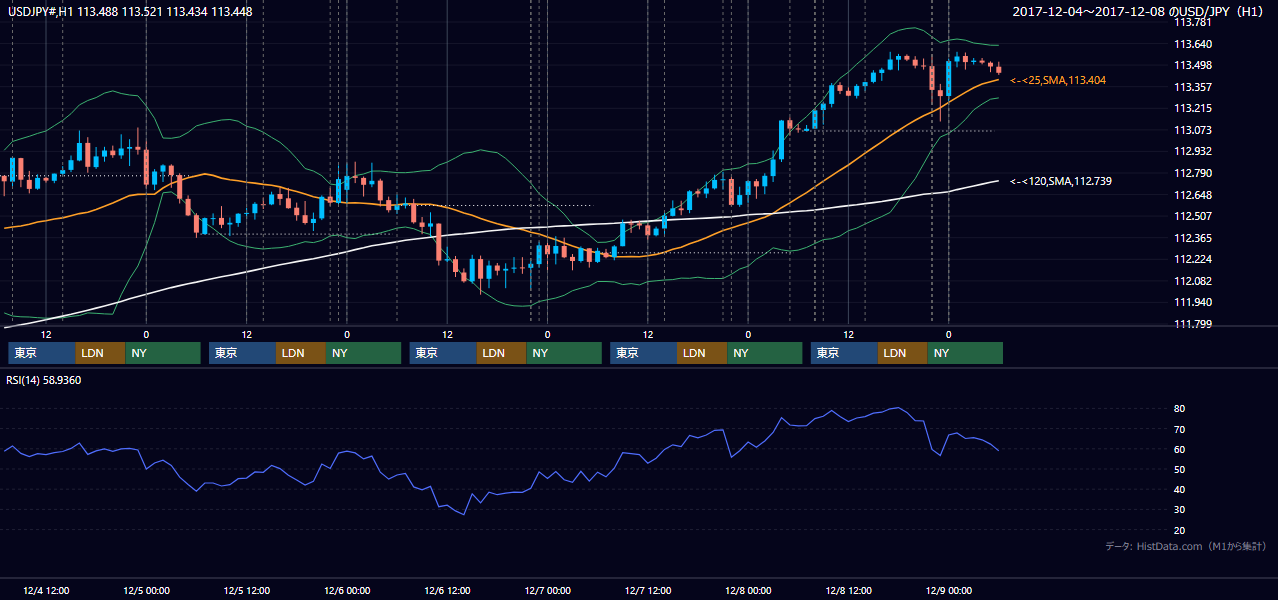Click price axis value 112.932
This screenshot has width=1278, height=600.
pyautogui.click(x=1192, y=151)
